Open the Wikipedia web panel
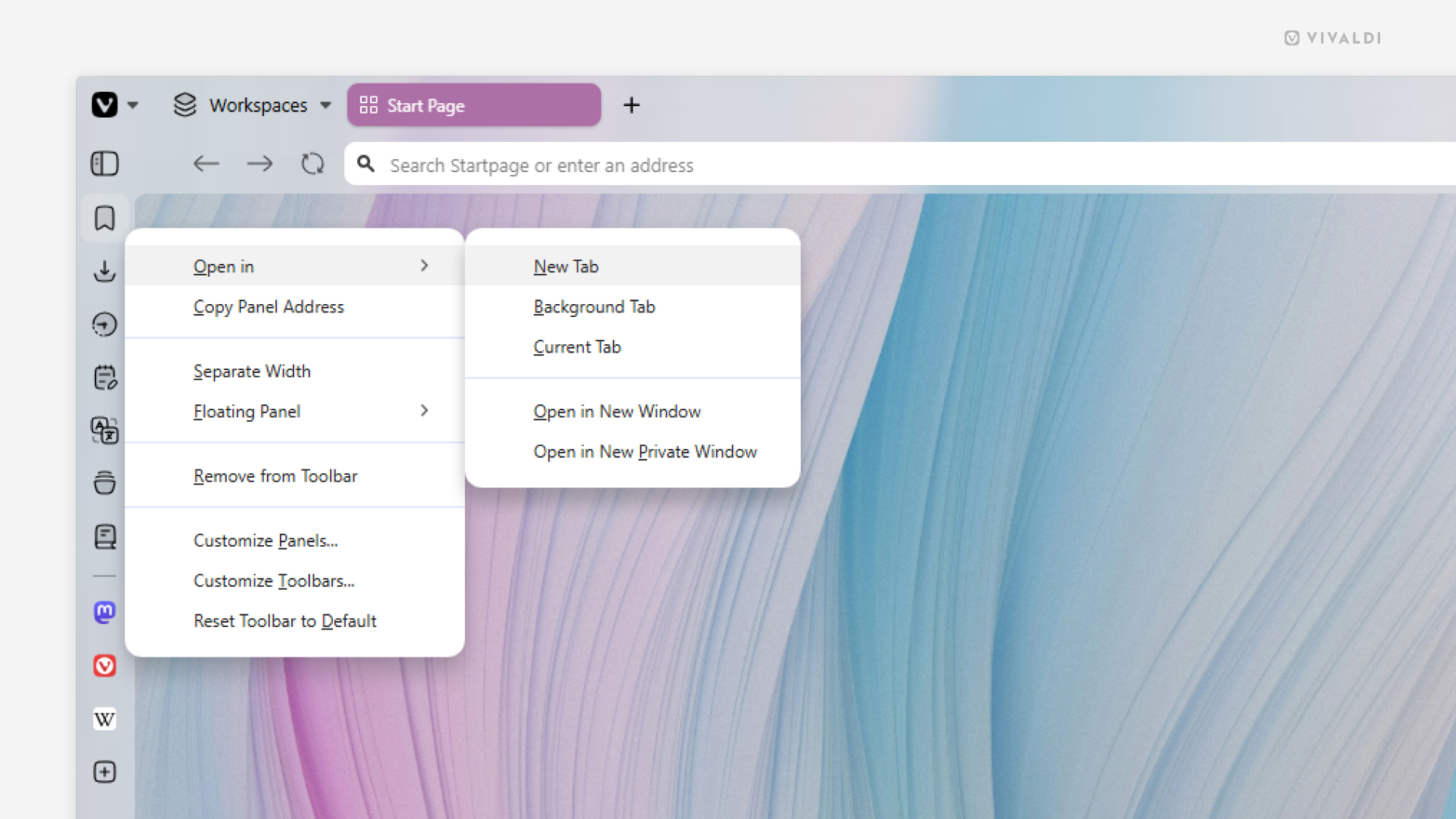Image resolution: width=1456 pixels, height=819 pixels. (x=105, y=719)
